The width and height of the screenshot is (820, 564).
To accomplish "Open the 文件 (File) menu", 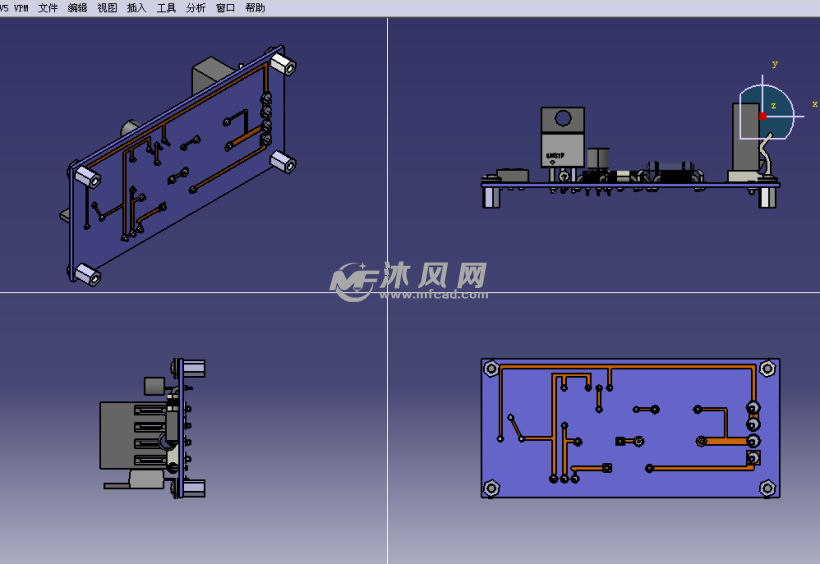I will [x=48, y=8].
